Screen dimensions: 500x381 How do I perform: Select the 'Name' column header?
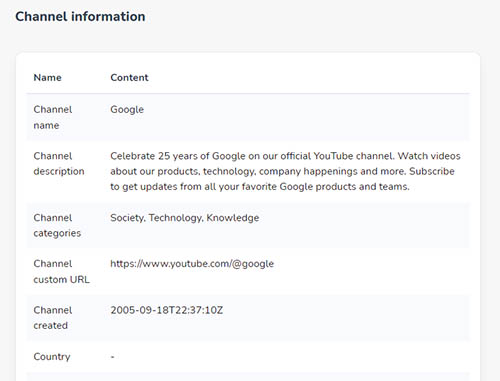pyautogui.click(x=48, y=78)
